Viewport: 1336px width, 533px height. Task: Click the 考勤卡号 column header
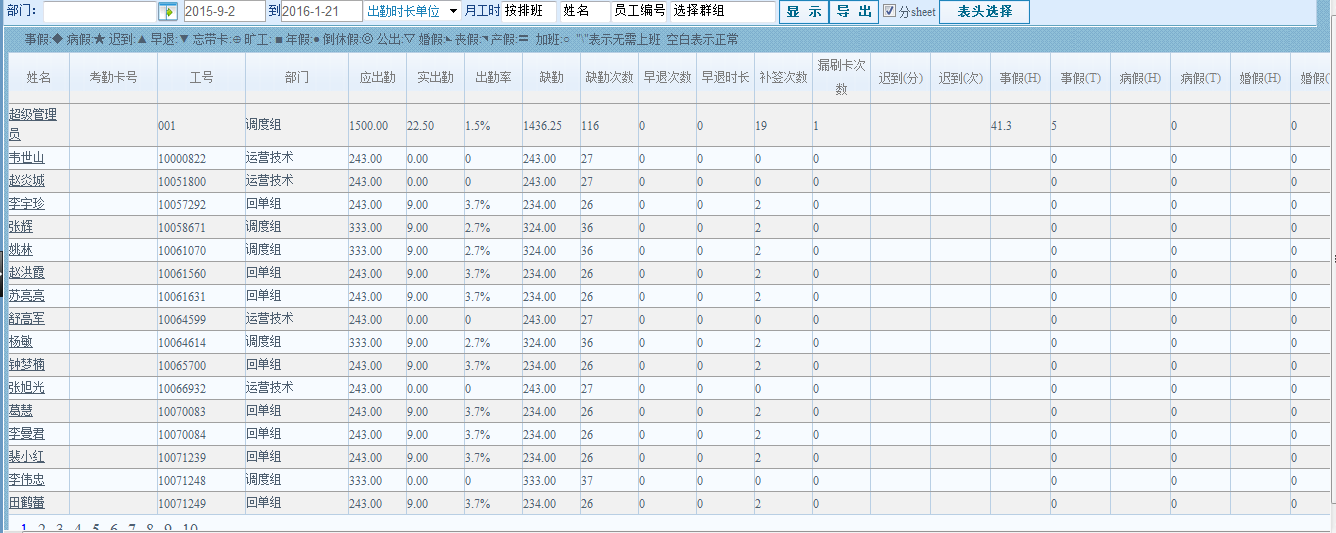(113, 77)
